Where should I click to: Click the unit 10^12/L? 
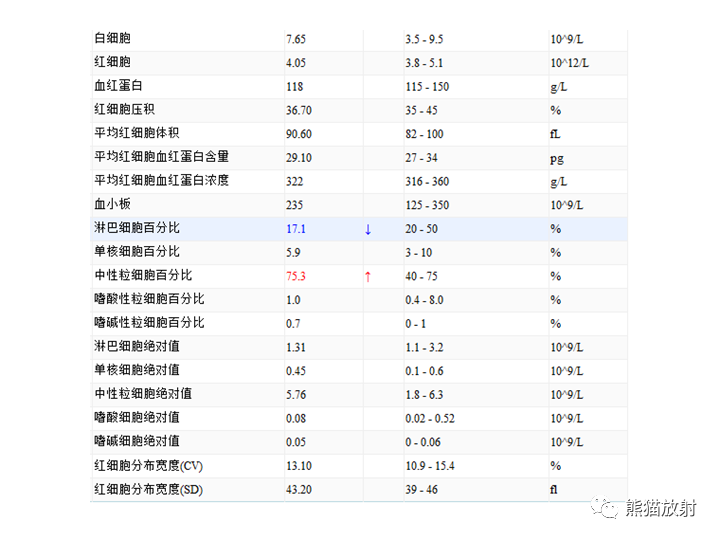569,63
